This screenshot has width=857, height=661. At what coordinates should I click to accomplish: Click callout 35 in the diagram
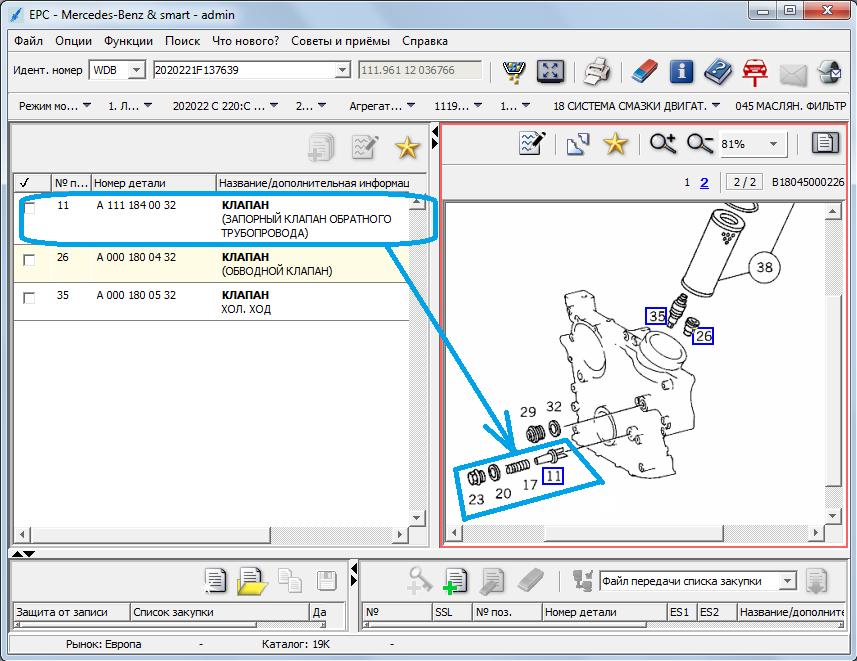(x=656, y=315)
